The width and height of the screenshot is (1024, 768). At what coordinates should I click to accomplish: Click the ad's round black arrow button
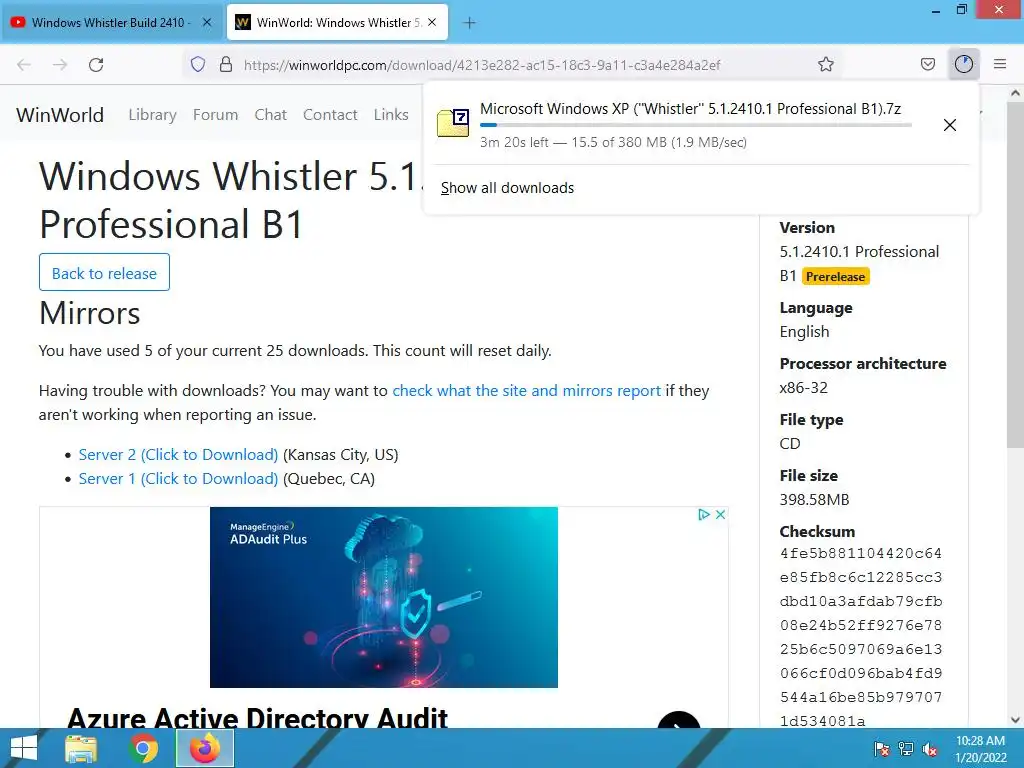(679, 720)
